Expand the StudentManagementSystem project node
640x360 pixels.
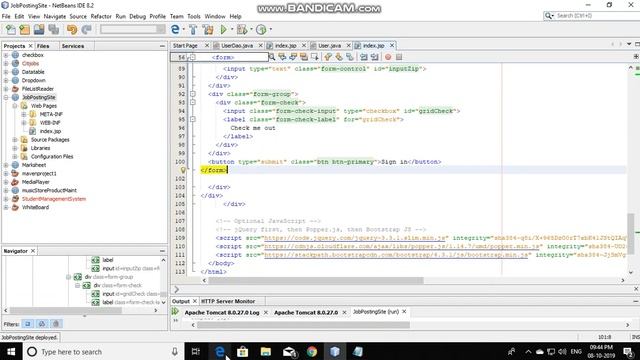point(6,199)
